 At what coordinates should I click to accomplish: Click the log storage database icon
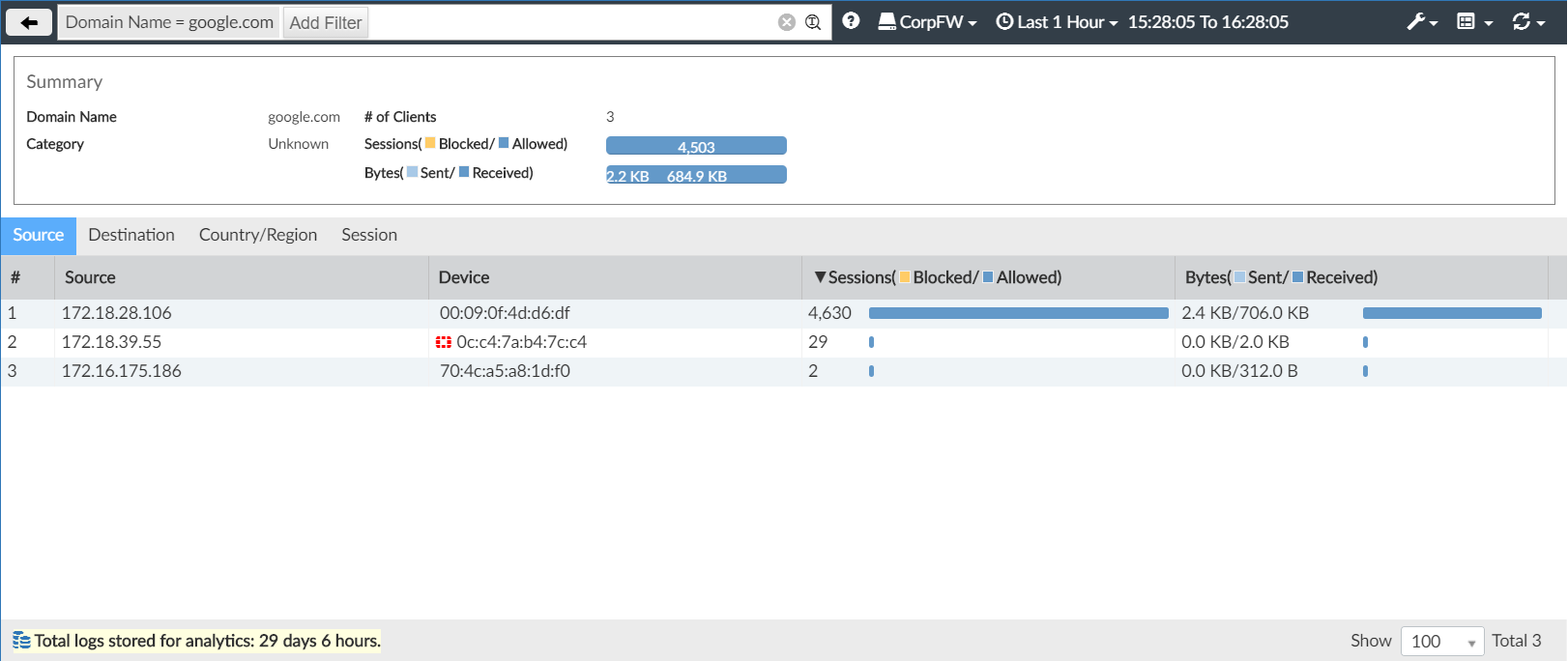[21, 641]
